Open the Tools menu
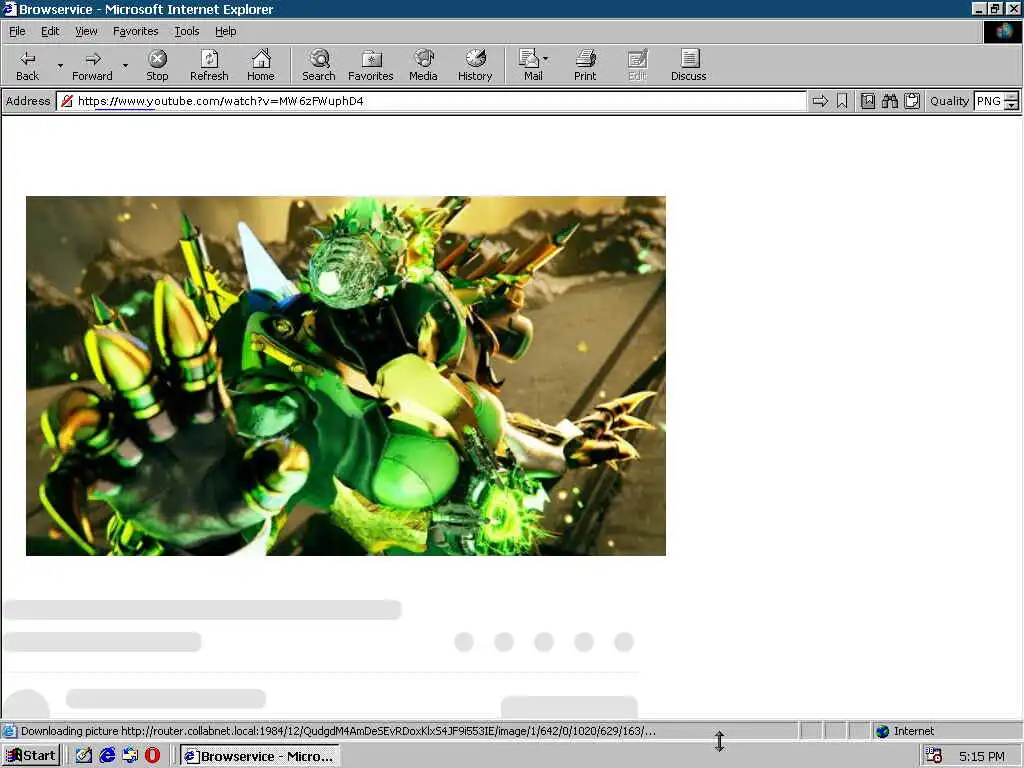Viewport: 1024px width, 768px height. pyautogui.click(x=187, y=31)
